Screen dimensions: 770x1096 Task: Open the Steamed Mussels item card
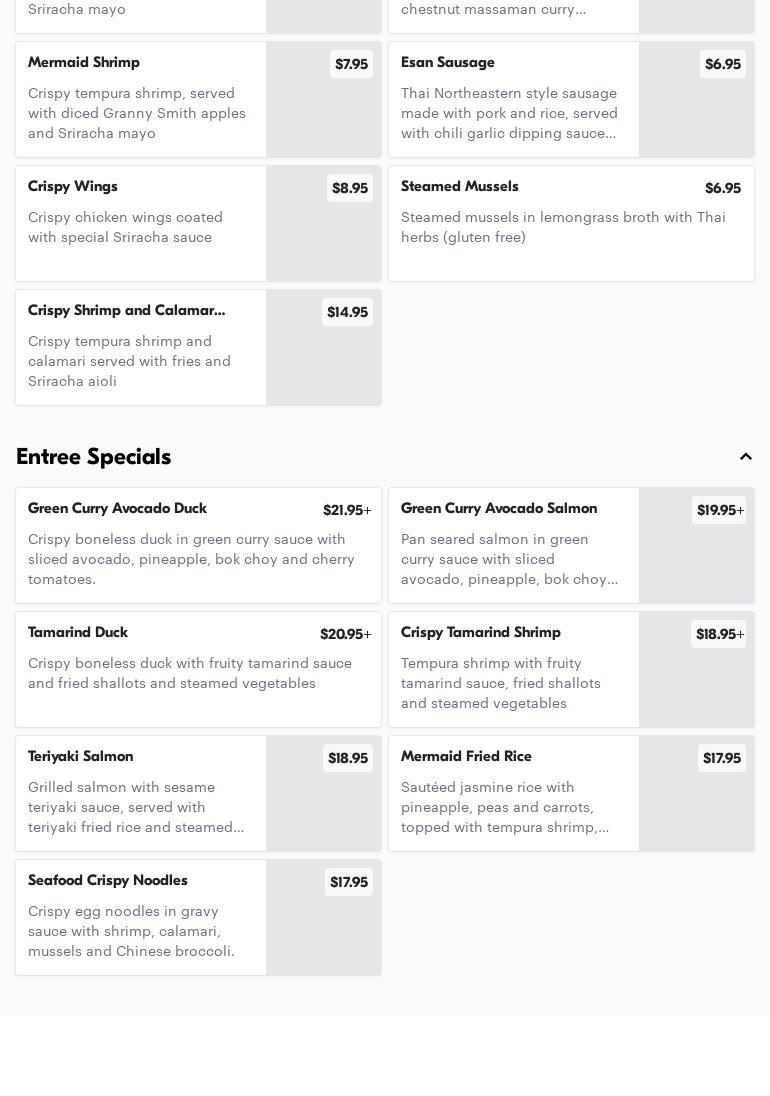pos(571,224)
